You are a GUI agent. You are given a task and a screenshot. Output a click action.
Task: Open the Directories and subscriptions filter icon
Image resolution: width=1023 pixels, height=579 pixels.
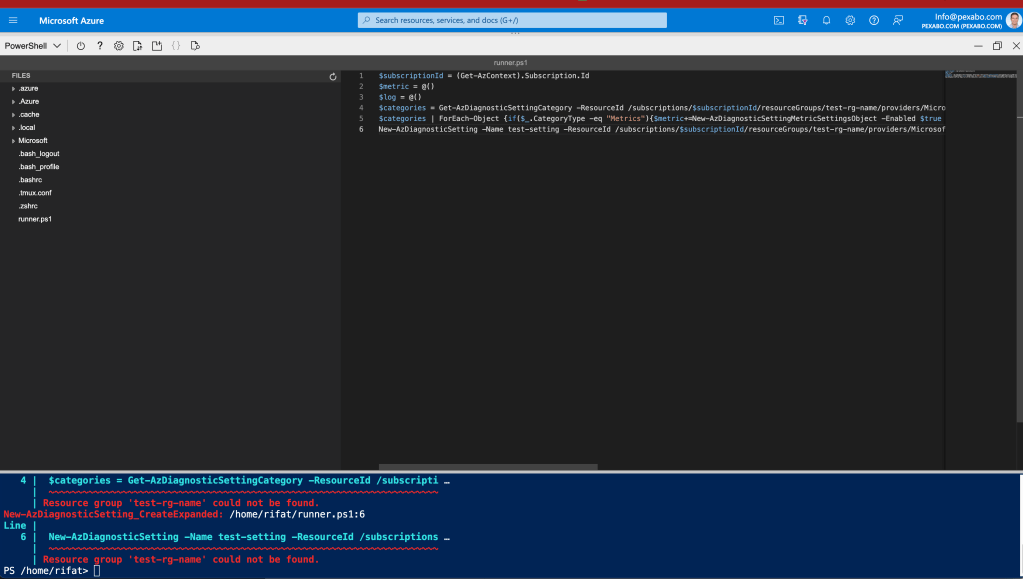tap(802, 20)
